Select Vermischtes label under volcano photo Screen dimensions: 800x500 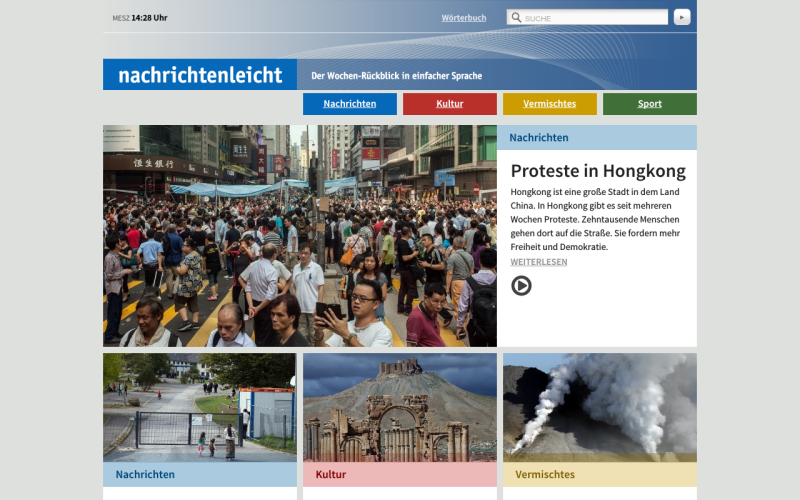(x=545, y=474)
